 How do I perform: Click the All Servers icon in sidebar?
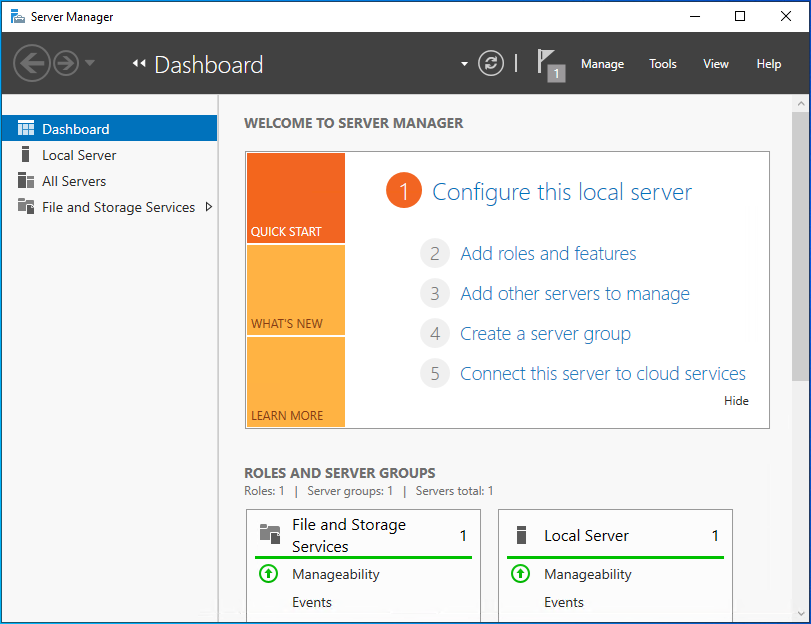click(26, 180)
